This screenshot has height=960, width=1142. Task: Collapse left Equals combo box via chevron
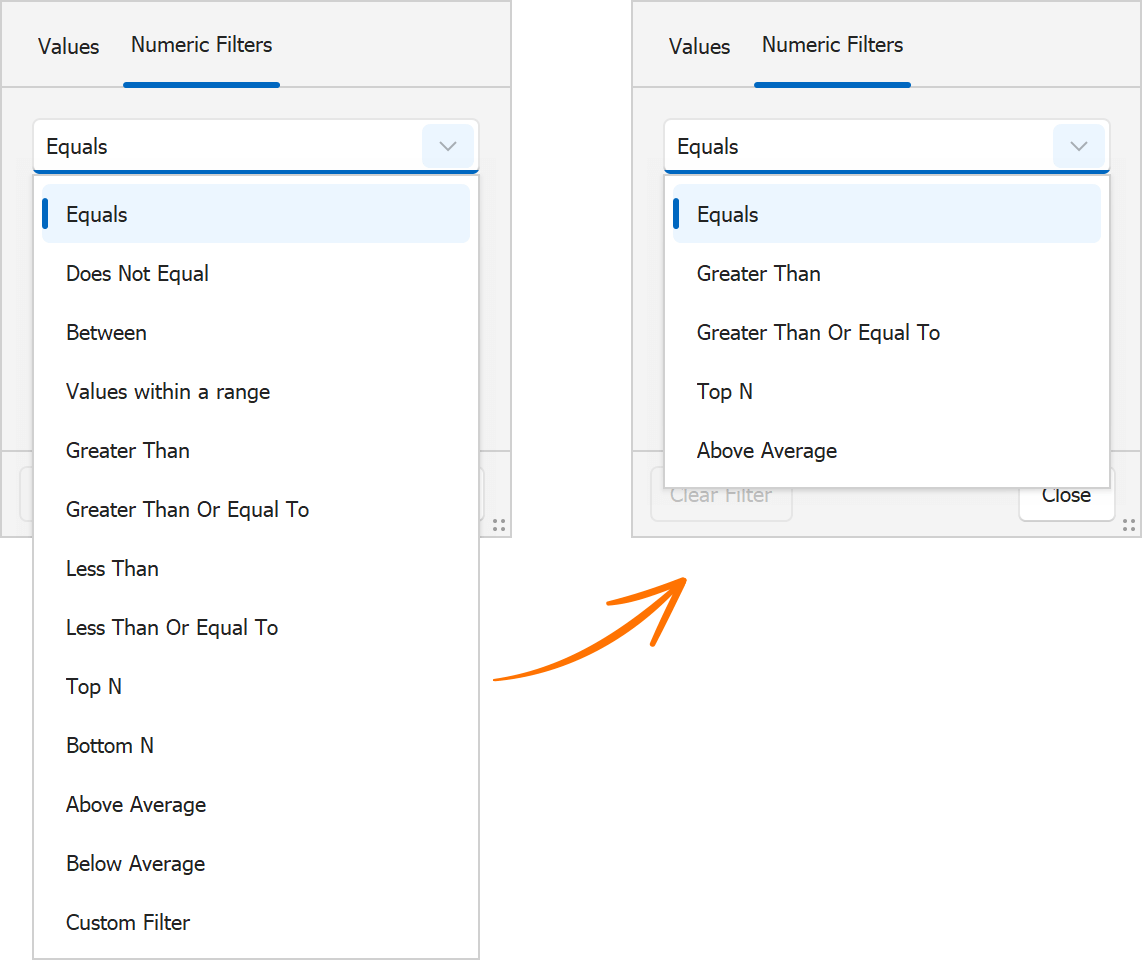448,146
